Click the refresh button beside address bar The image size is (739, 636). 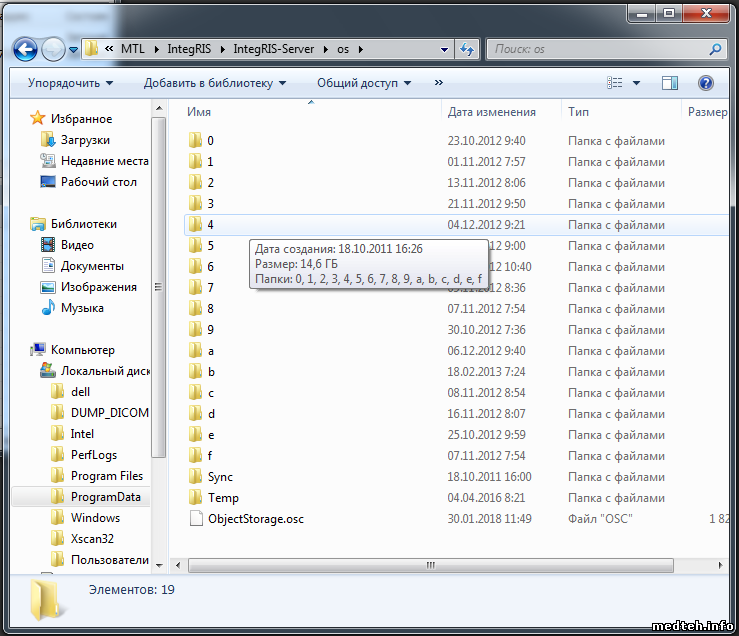pyautogui.click(x=466, y=49)
